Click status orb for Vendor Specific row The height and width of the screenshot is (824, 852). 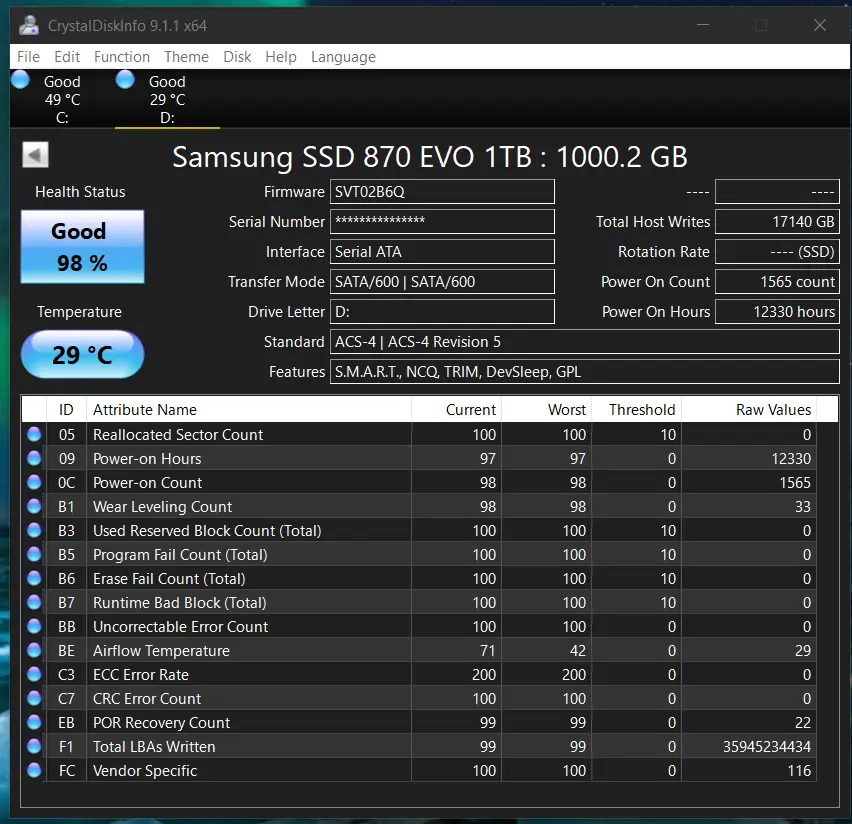tap(34, 770)
